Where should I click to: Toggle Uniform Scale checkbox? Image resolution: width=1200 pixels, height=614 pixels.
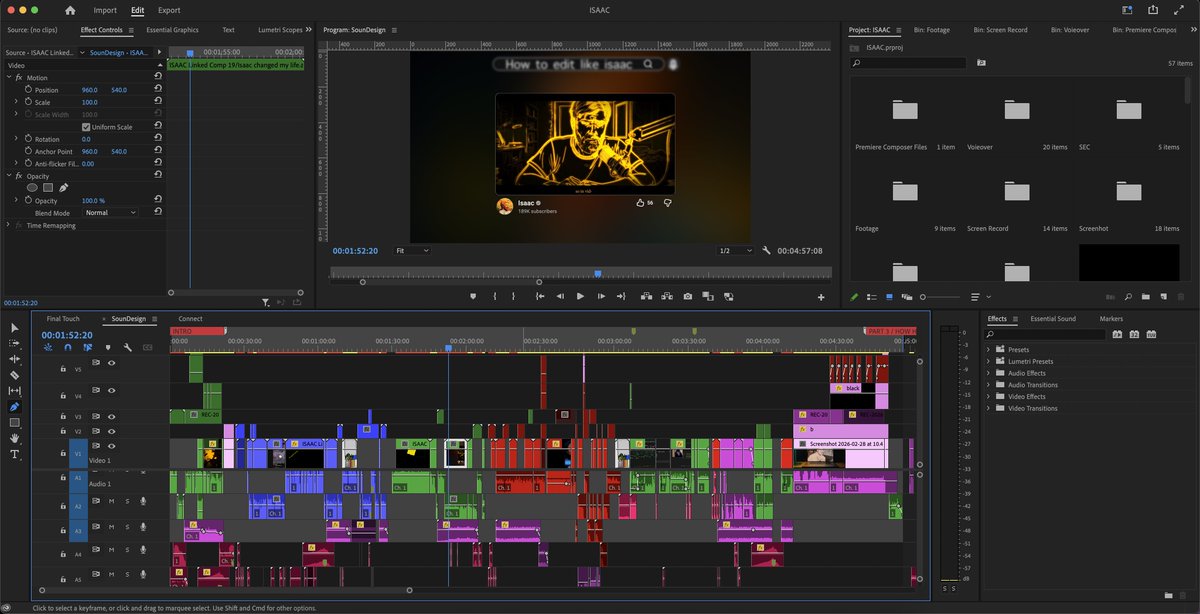click(x=85, y=127)
